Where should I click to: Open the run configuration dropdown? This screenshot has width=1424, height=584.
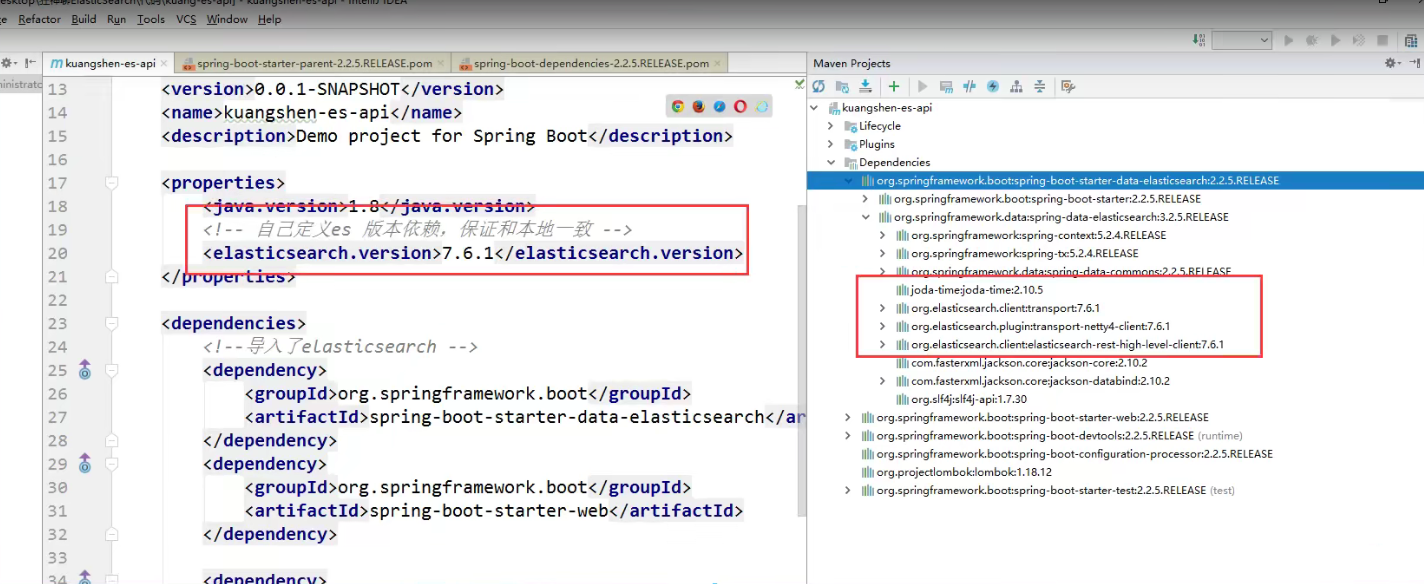[1241, 40]
